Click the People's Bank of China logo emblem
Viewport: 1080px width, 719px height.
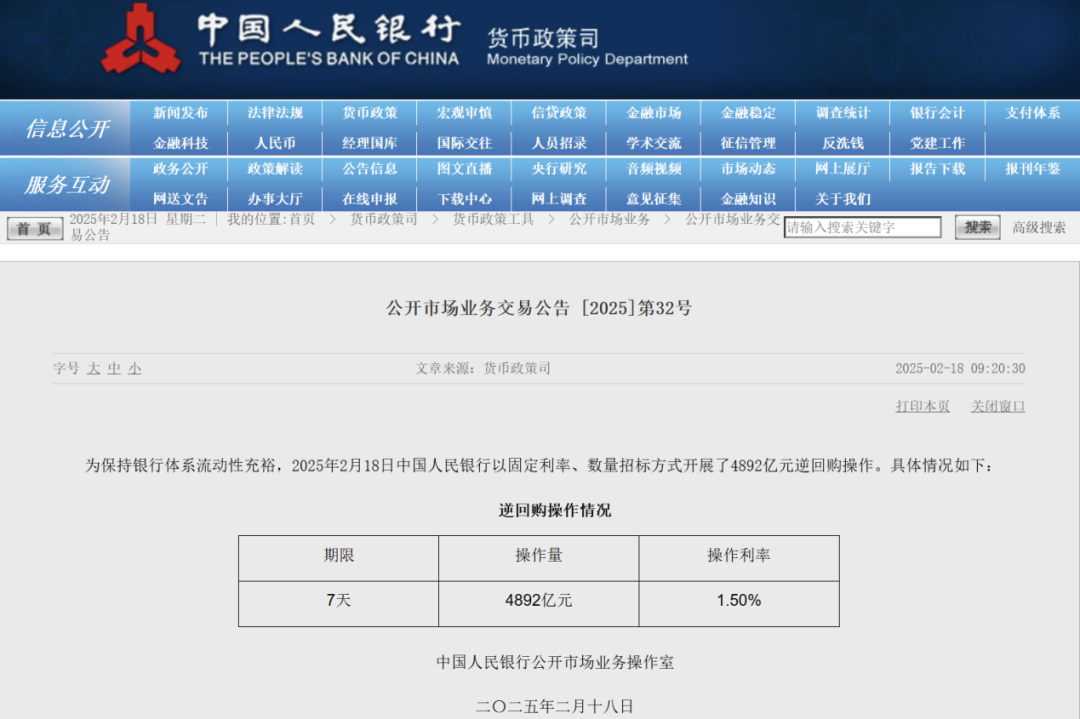click(141, 39)
